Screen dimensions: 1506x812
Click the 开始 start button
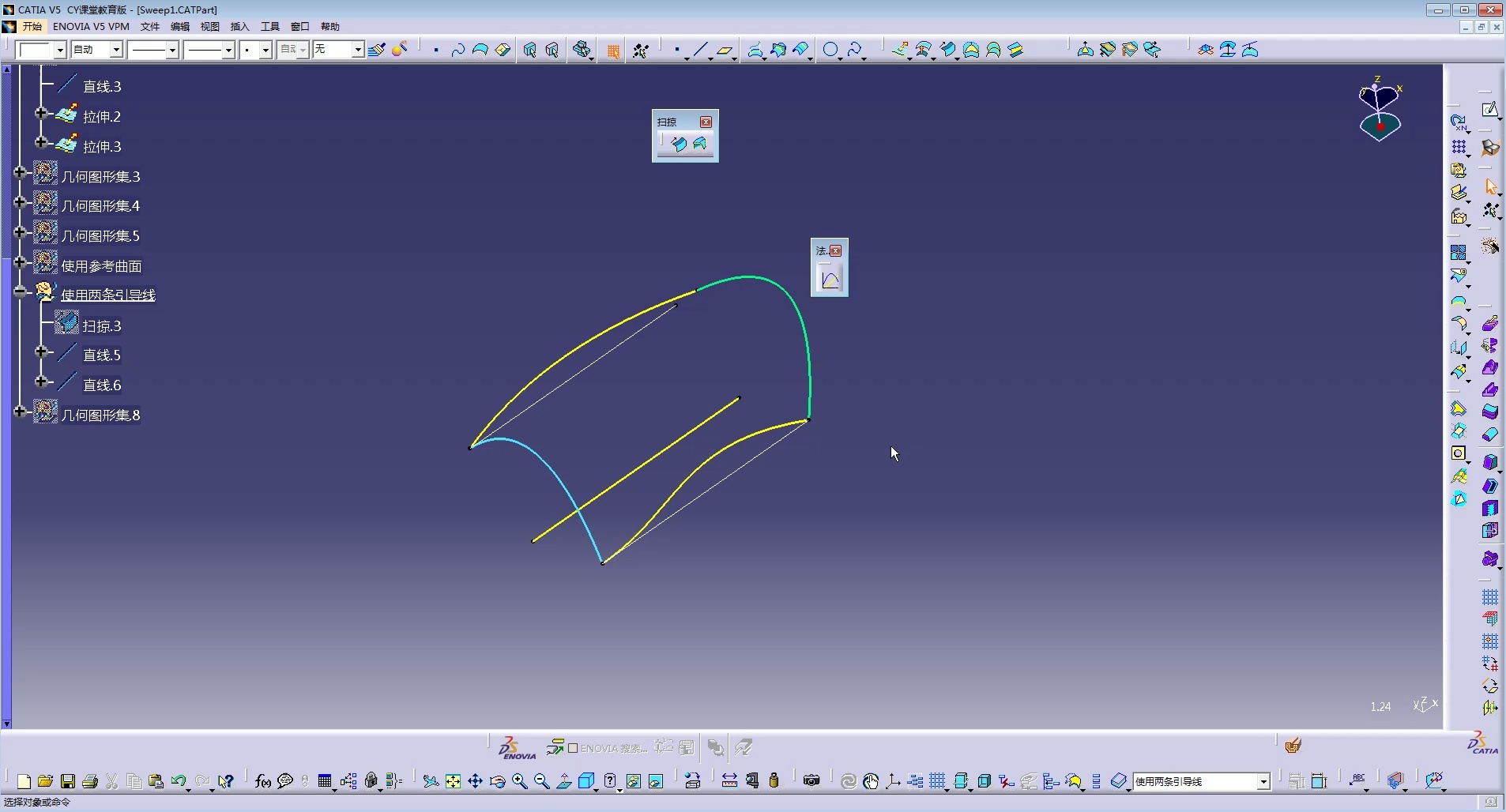32,26
